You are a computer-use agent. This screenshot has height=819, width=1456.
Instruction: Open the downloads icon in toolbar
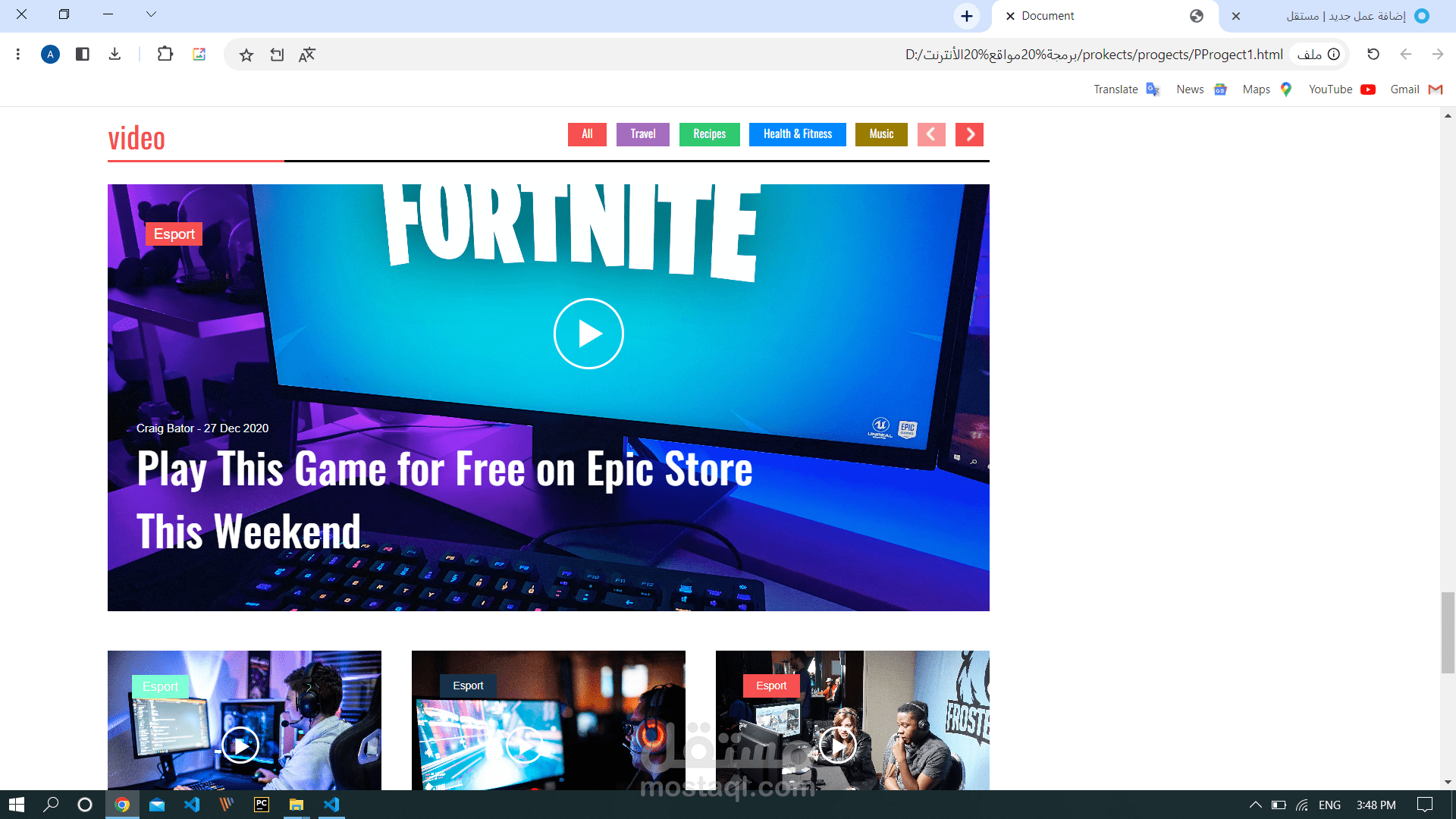click(115, 55)
